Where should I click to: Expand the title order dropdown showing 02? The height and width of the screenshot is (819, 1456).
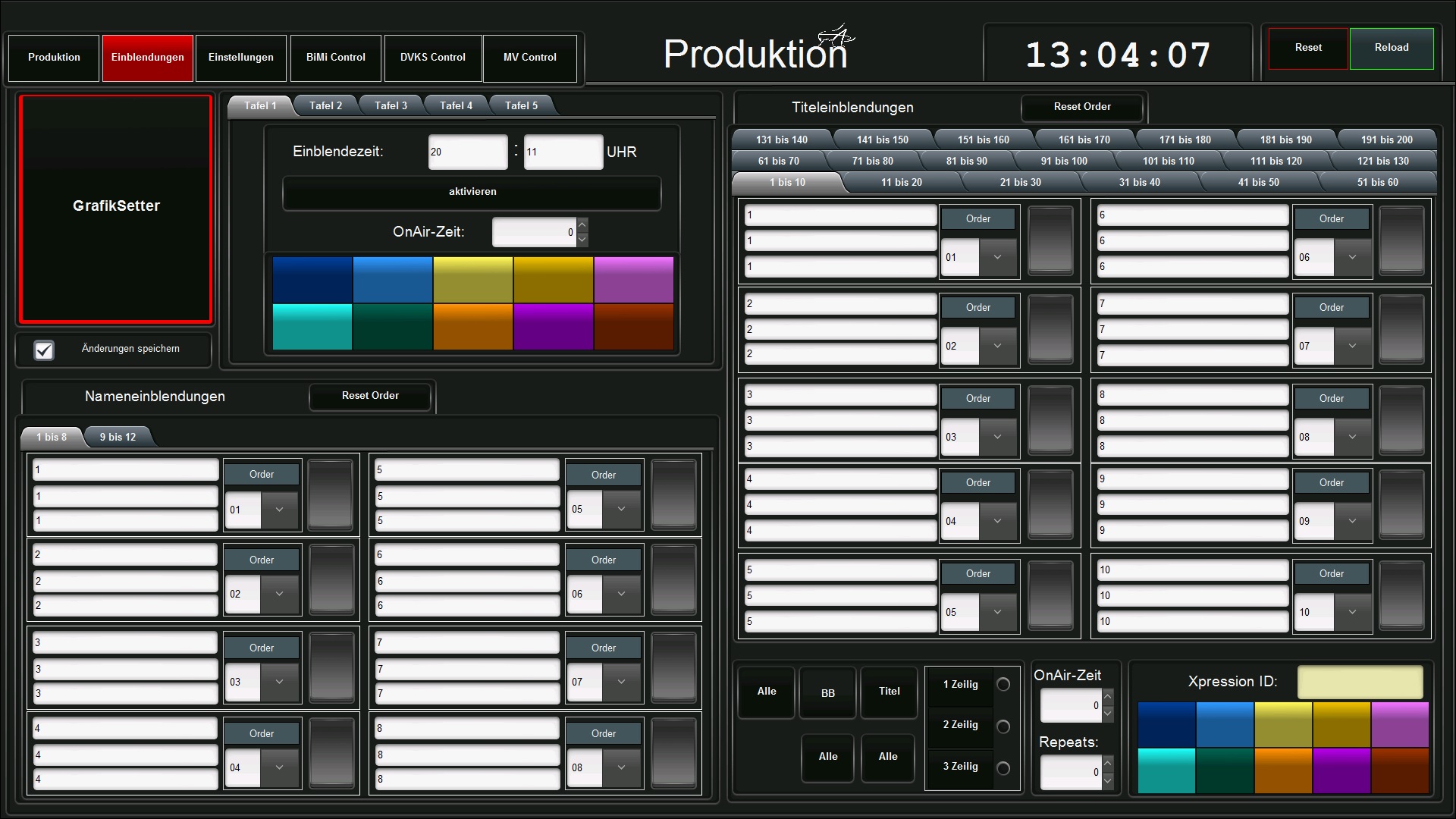point(997,346)
